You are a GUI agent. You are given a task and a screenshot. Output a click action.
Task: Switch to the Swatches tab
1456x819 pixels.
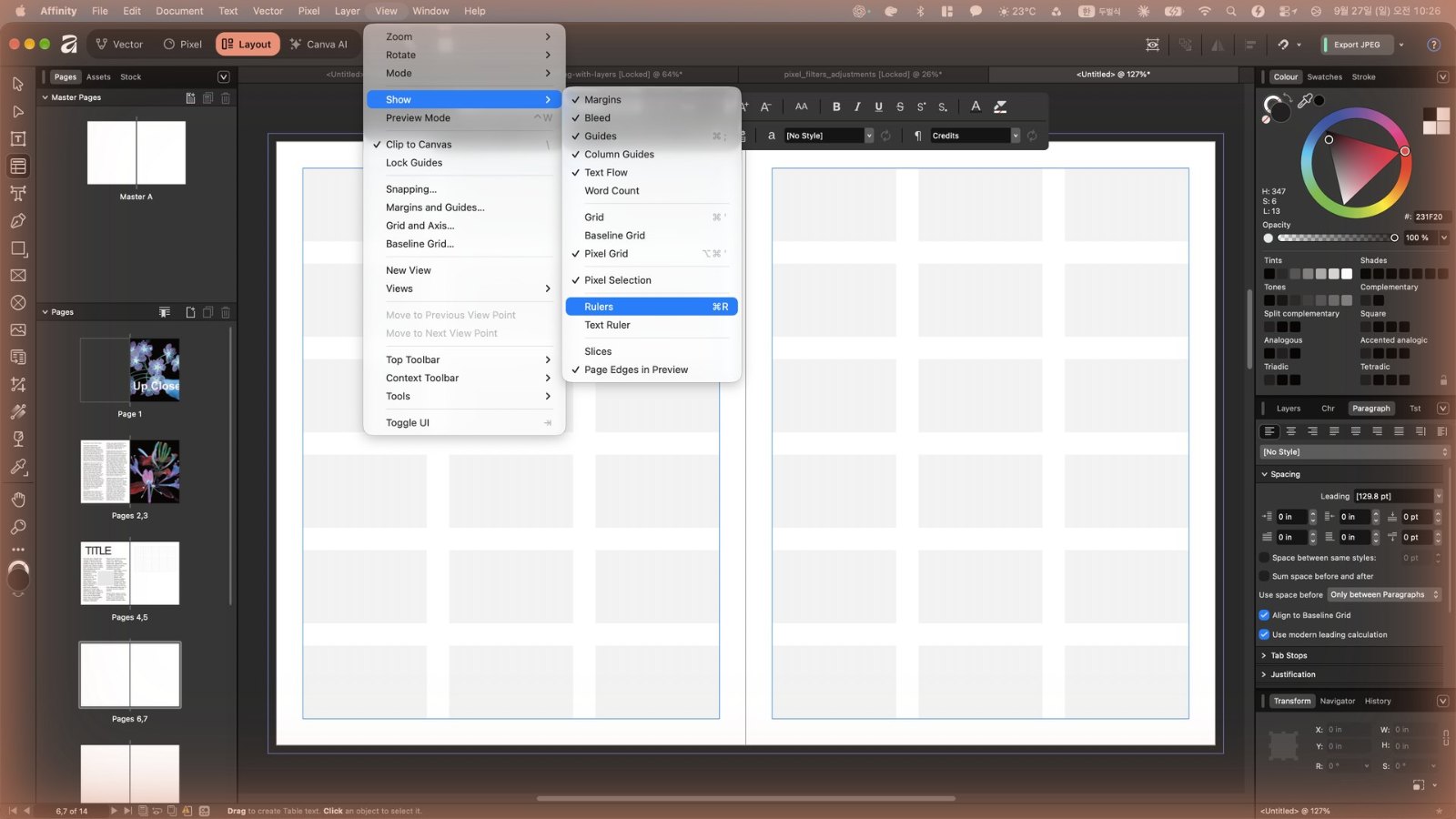1324,77
